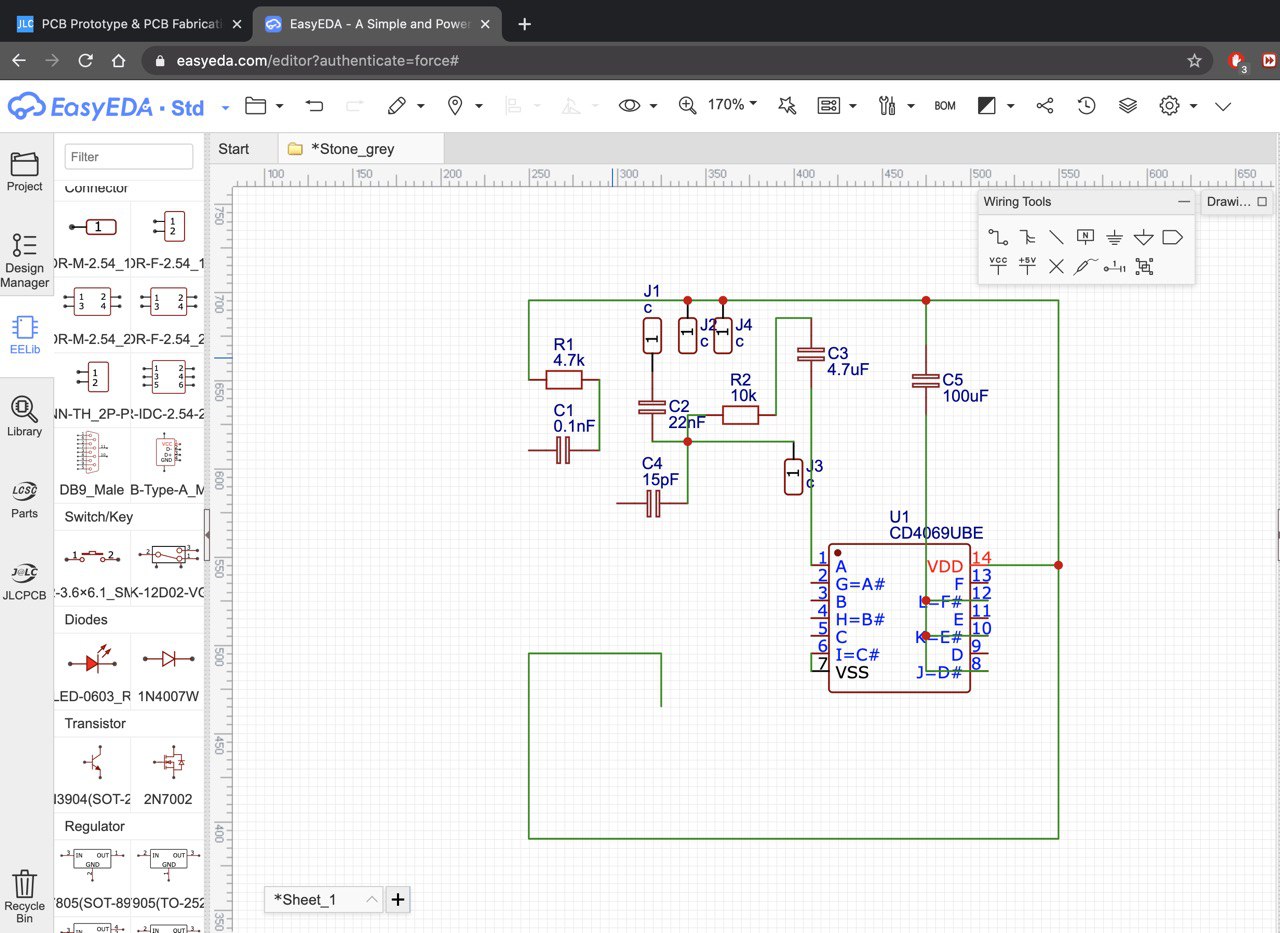Minimize the Wiring Tools panel
Image resolution: width=1280 pixels, height=933 pixels.
(1184, 202)
